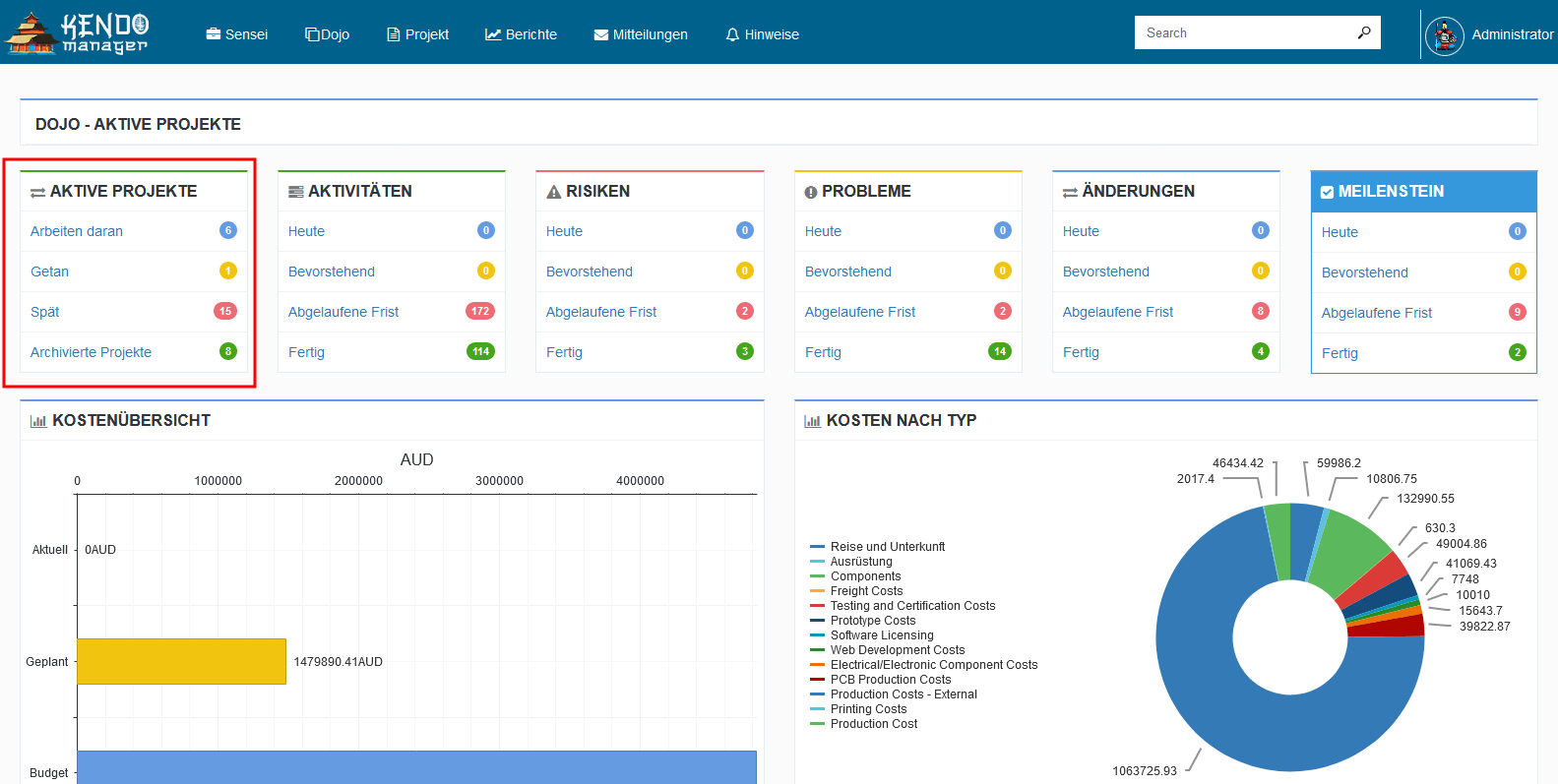Image resolution: width=1558 pixels, height=784 pixels.
Task: Click the yellow Geplant bar in chart
Action: tap(181, 662)
